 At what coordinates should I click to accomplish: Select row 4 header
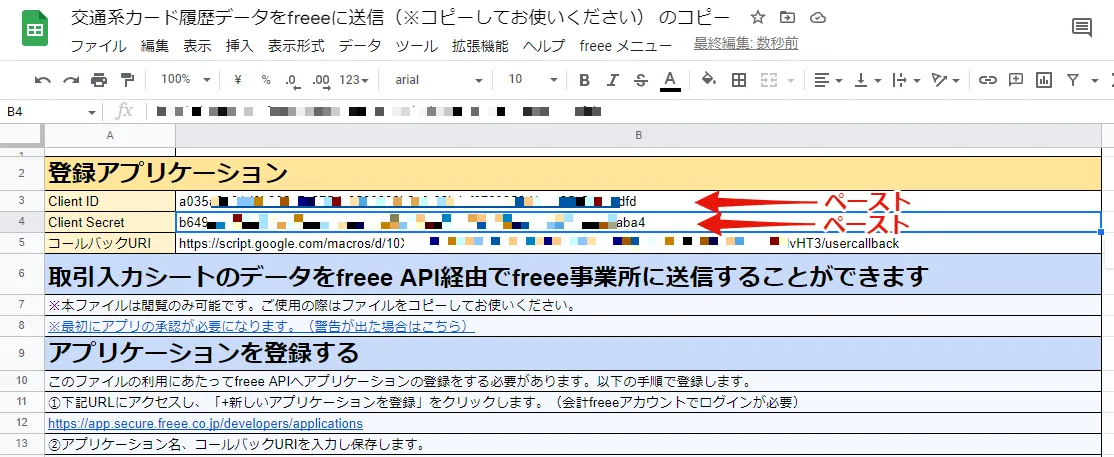22,222
